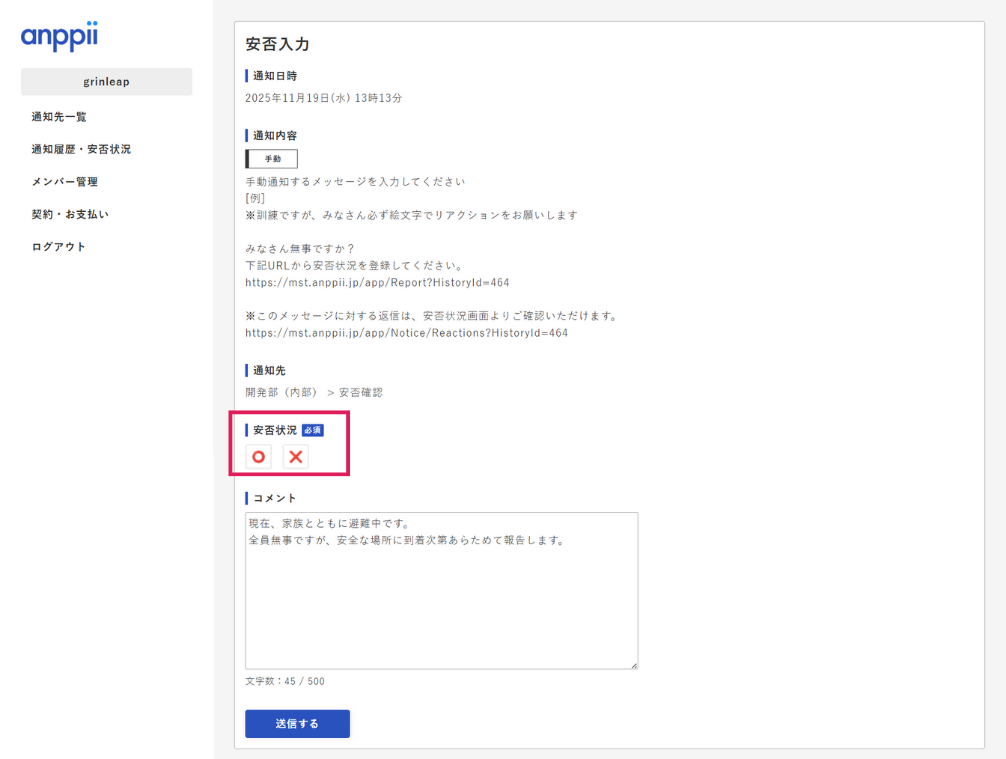Select the red cross (unsafe) status icon
1006x759 pixels.
(296, 457)
